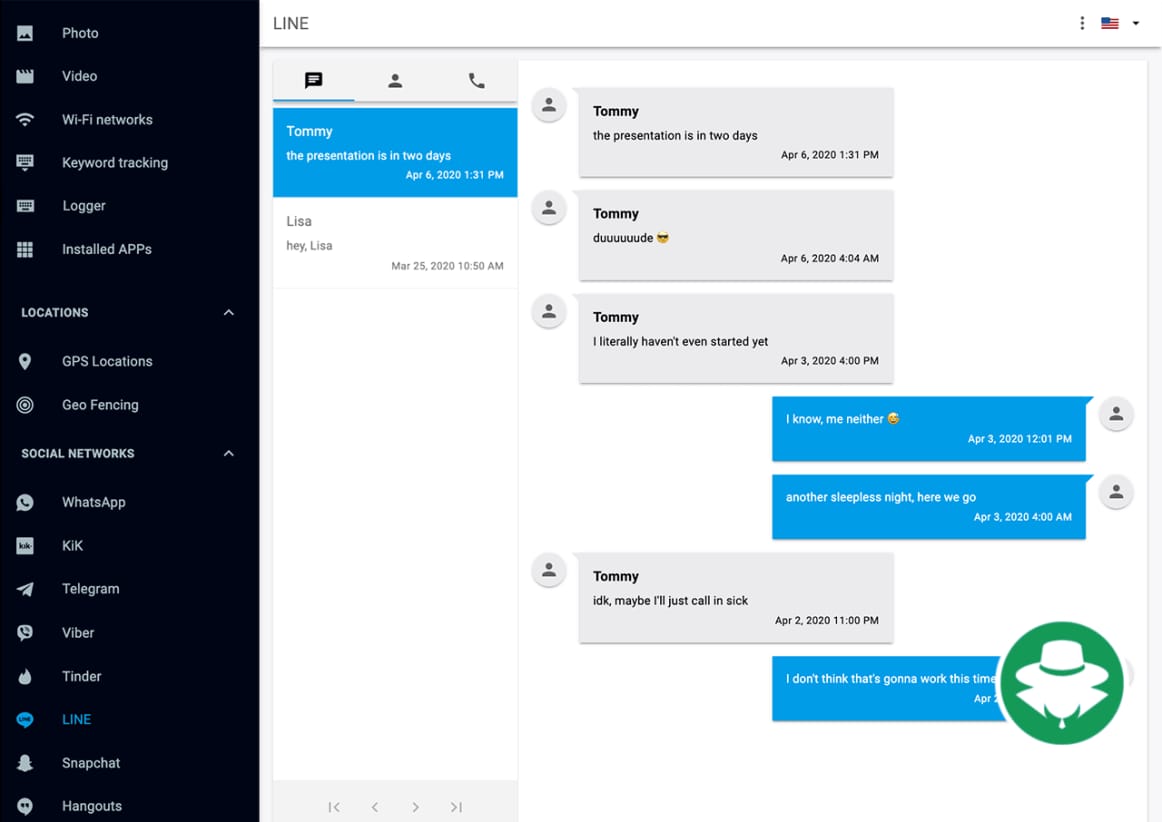Open the Wi-Fi networks section
Screen dimensions: 1162x822
(106, 119)
